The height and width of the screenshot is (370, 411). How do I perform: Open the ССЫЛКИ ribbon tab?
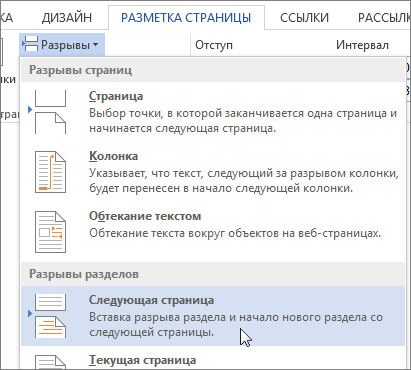pos(304,18)
